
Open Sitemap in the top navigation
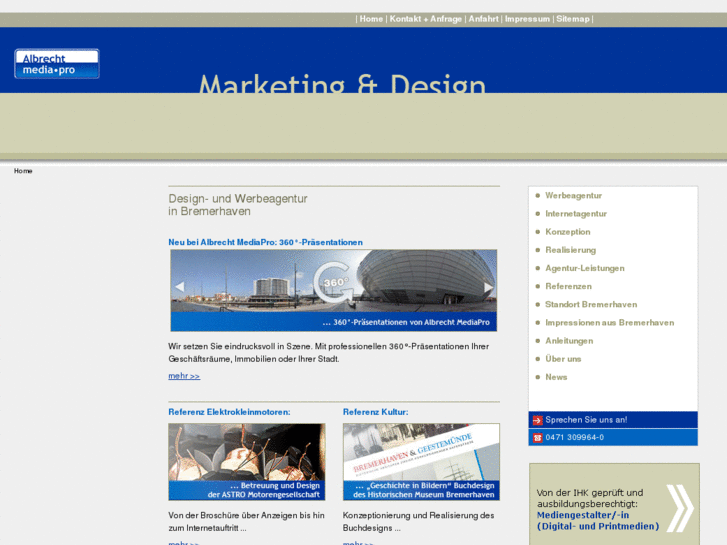click(573, 19)
